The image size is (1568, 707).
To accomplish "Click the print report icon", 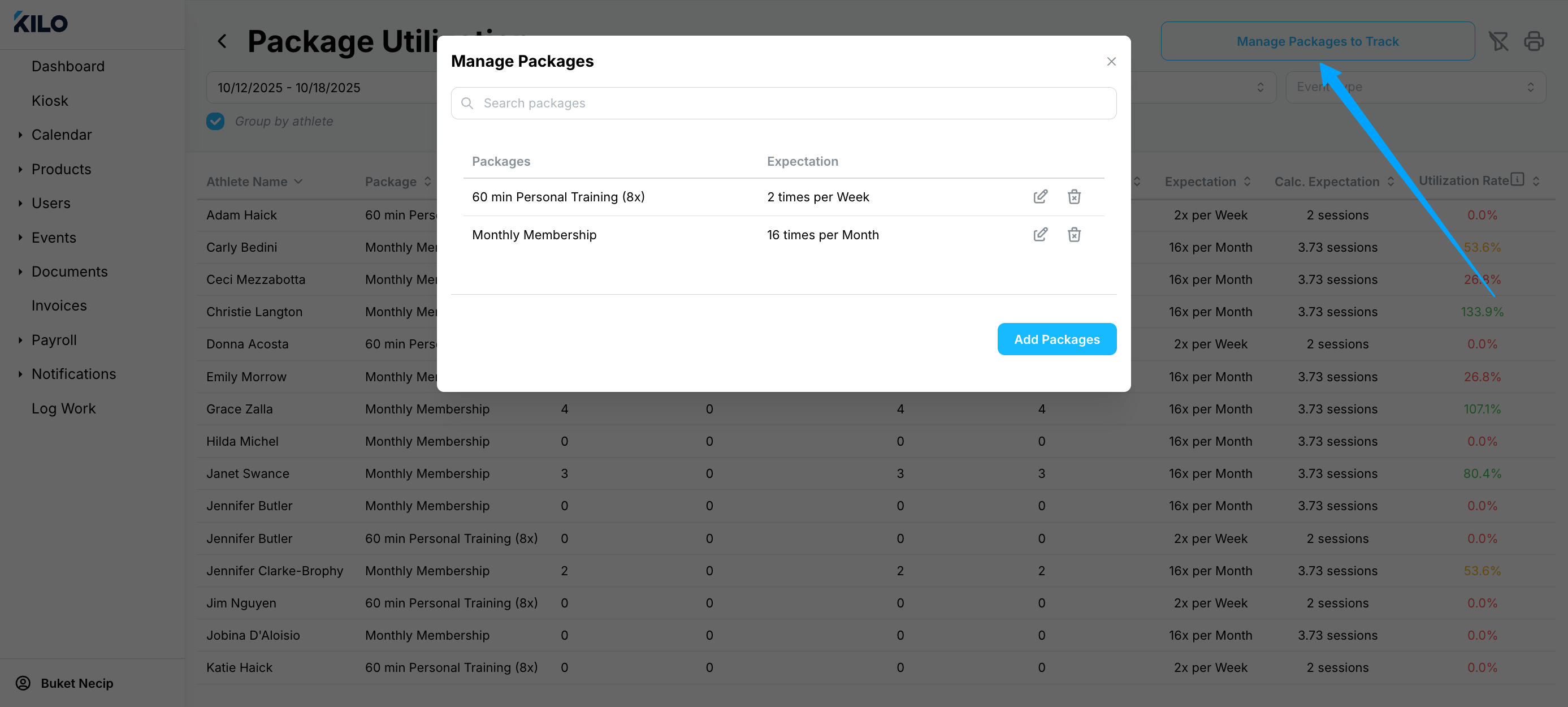I will [x=1534, y=41].
